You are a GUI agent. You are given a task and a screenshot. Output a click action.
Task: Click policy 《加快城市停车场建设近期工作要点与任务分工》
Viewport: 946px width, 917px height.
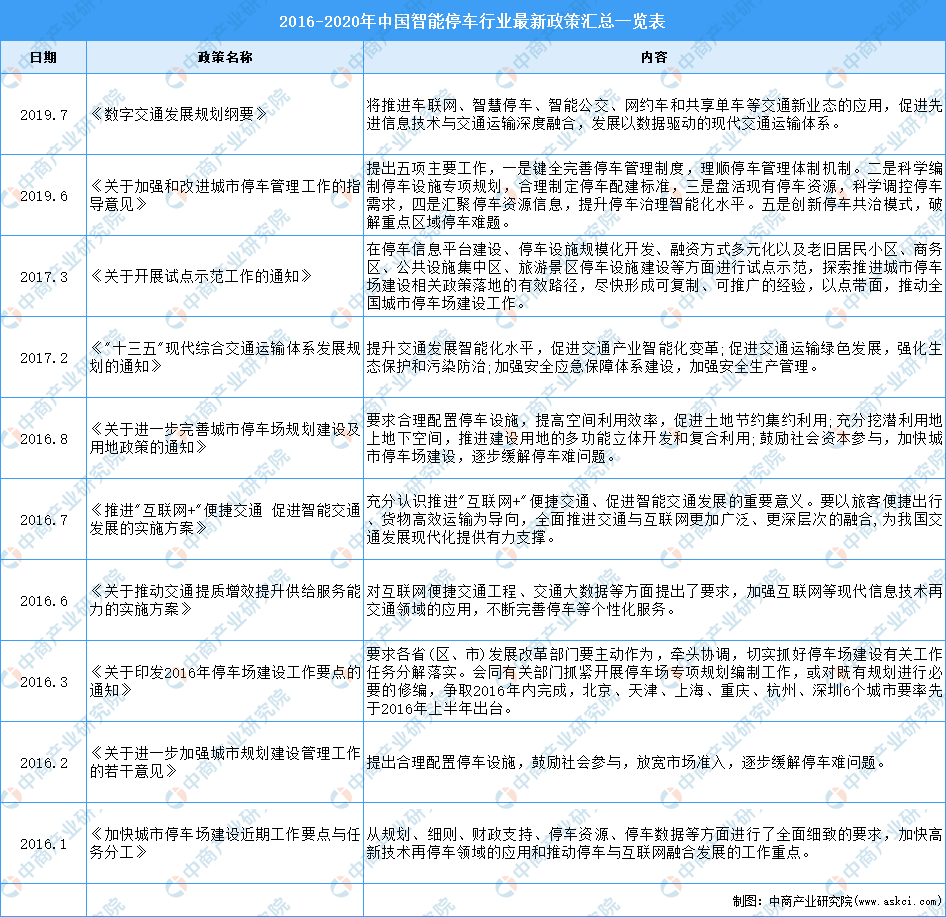pyautogui.click(x=225, y=843)
